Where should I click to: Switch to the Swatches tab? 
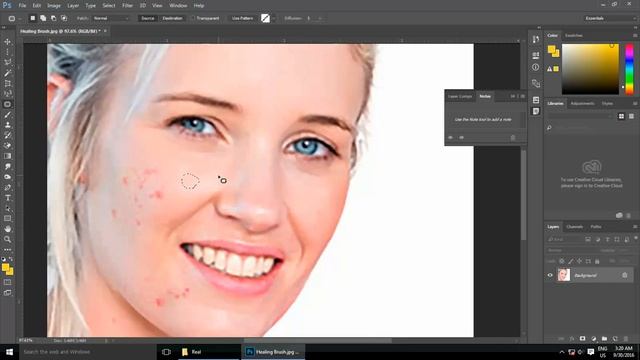pos(573,36)
